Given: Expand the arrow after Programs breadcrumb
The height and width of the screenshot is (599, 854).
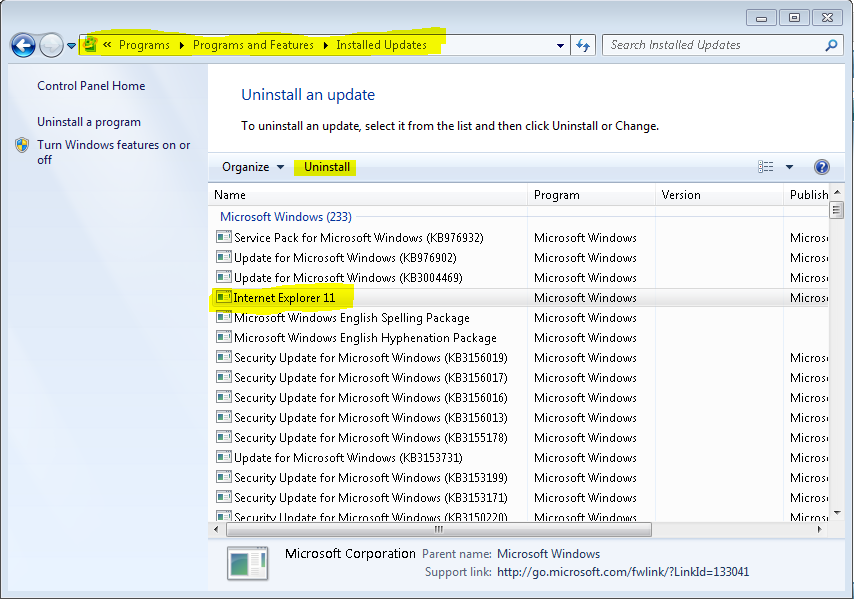Looking at the screenshot, I should coord(182,45).
